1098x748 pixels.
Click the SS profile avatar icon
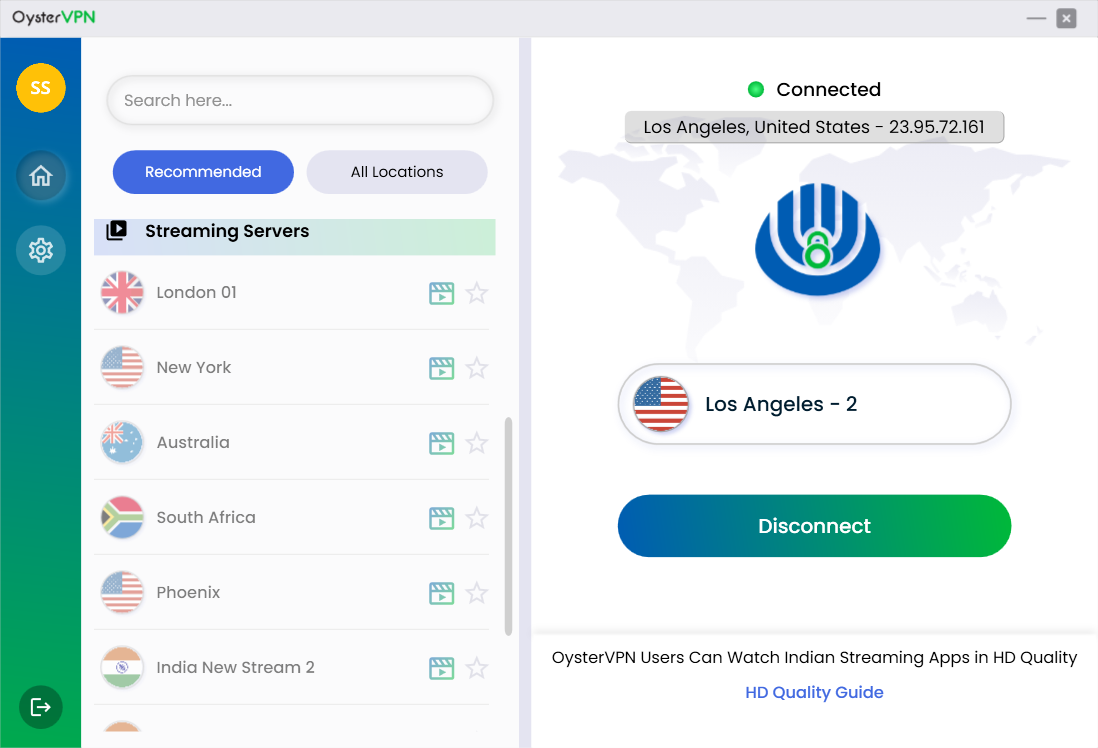click(40, 88)
